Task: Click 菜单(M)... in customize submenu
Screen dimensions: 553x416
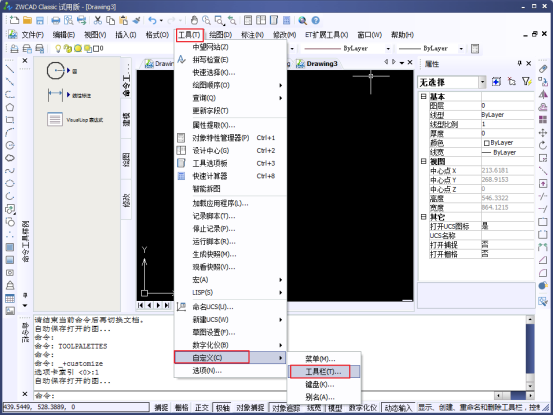Action: coord(324,359)
